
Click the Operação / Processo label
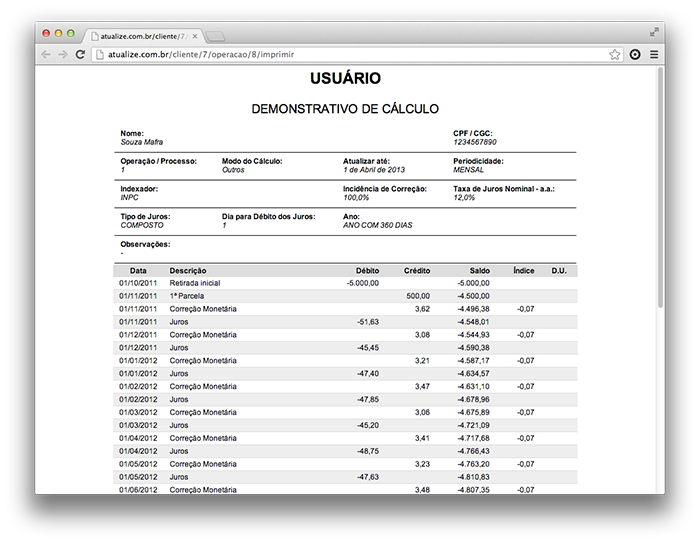pos(158,161)
